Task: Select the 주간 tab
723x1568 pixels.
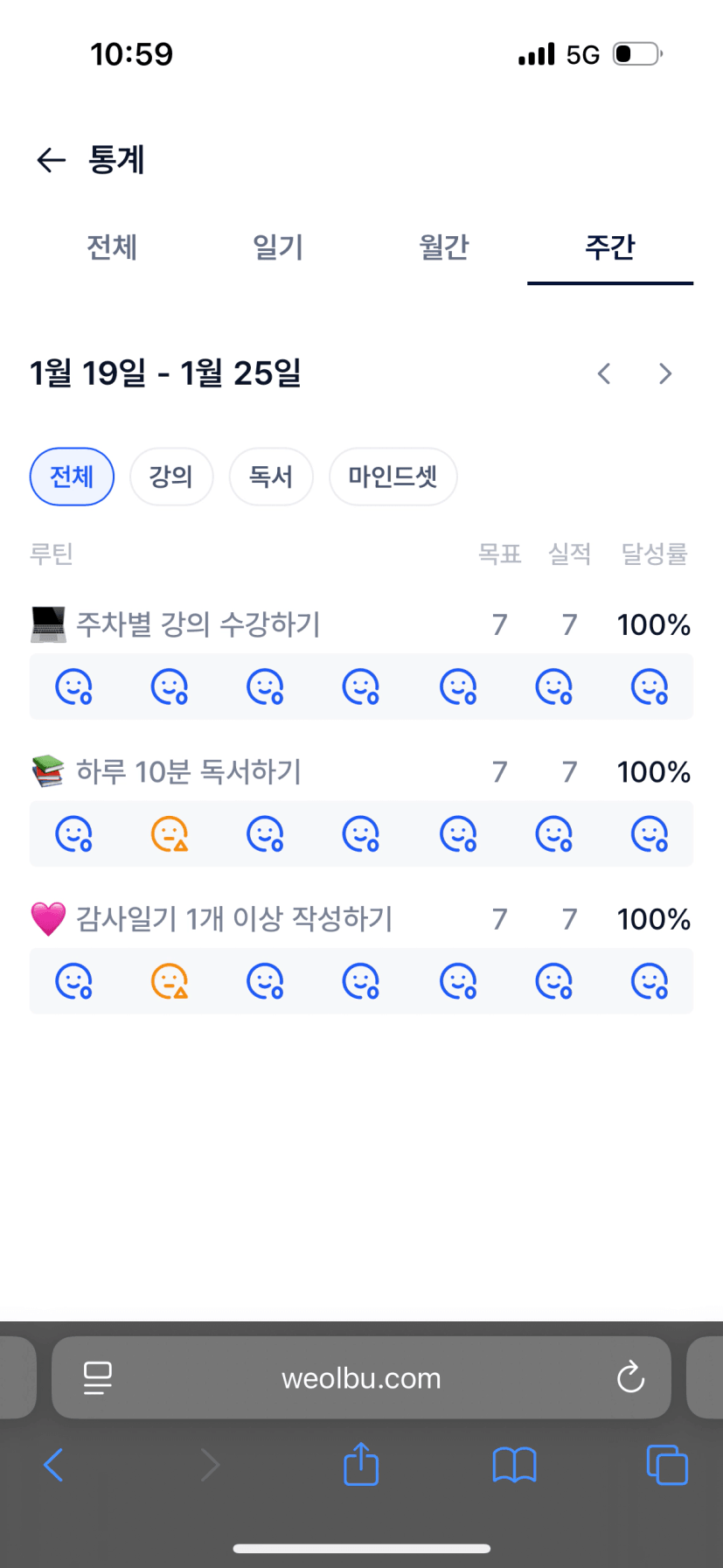Action: (610, 247)
